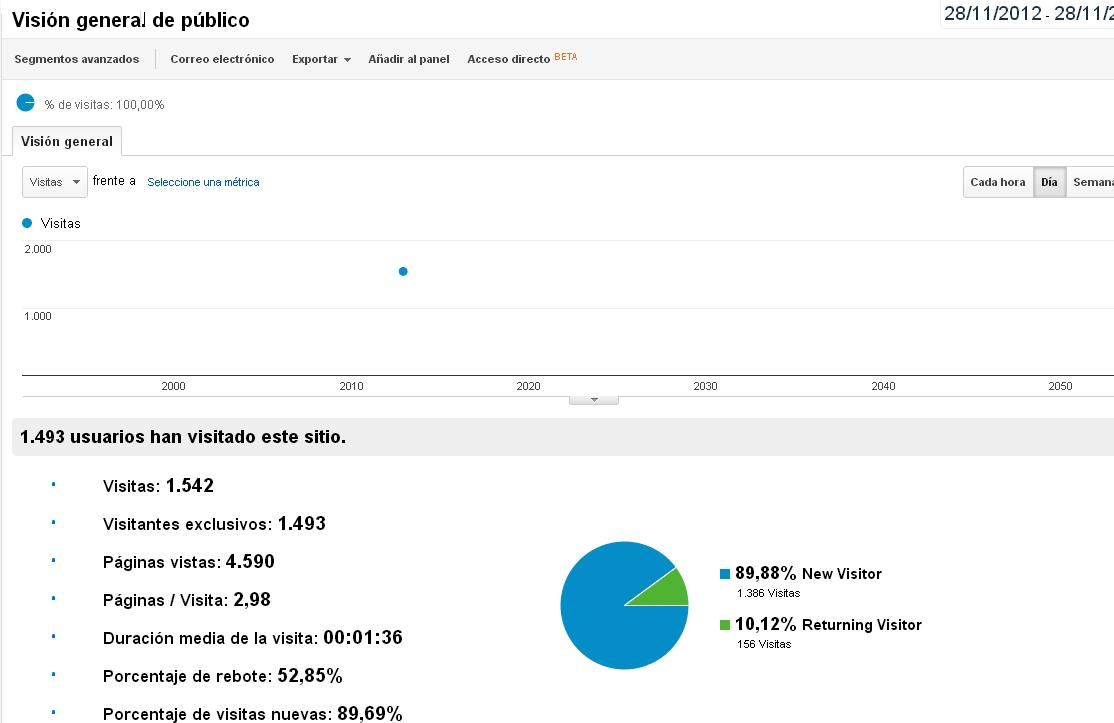Open Acceso directo BETA
Image resolution: width=1114 pixels, height=723 pixels.
pos(522,58)
